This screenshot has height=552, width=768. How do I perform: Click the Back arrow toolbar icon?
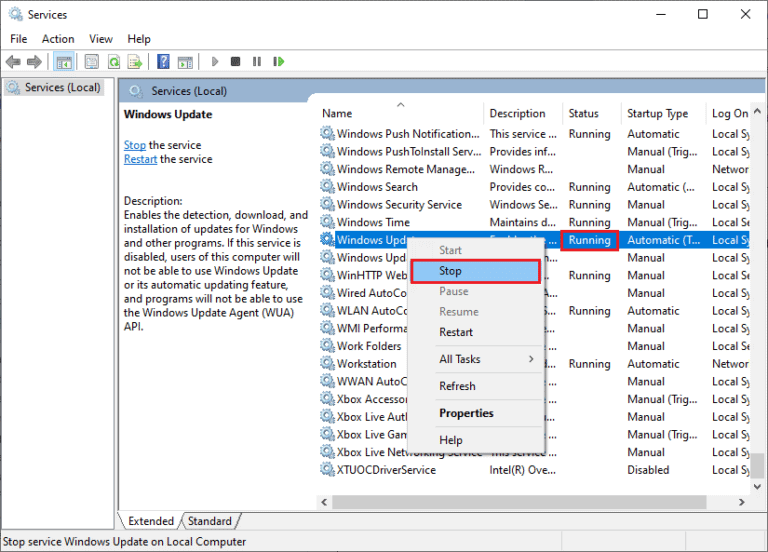tap(13, 62)
